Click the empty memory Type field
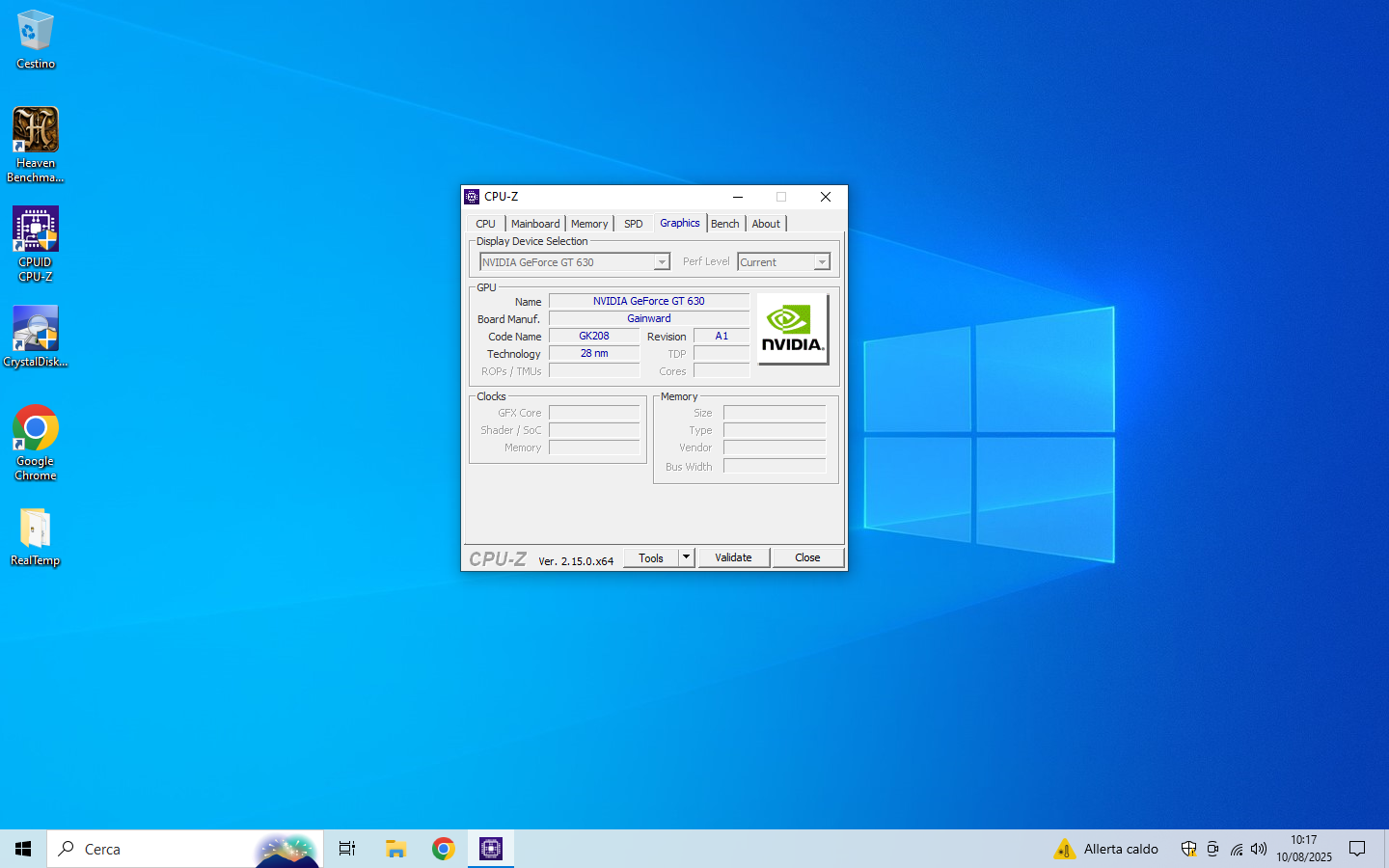 (775, 430)
